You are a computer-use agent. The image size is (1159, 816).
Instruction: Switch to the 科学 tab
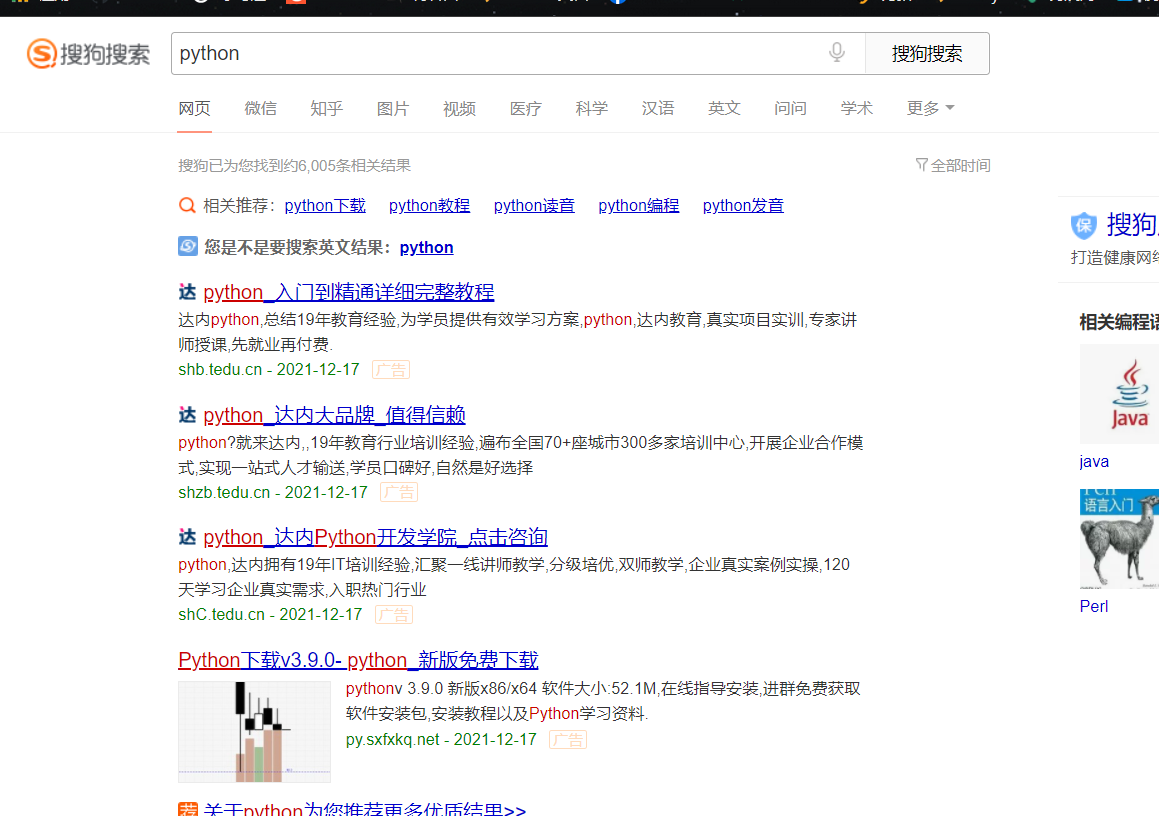(591, 109)
